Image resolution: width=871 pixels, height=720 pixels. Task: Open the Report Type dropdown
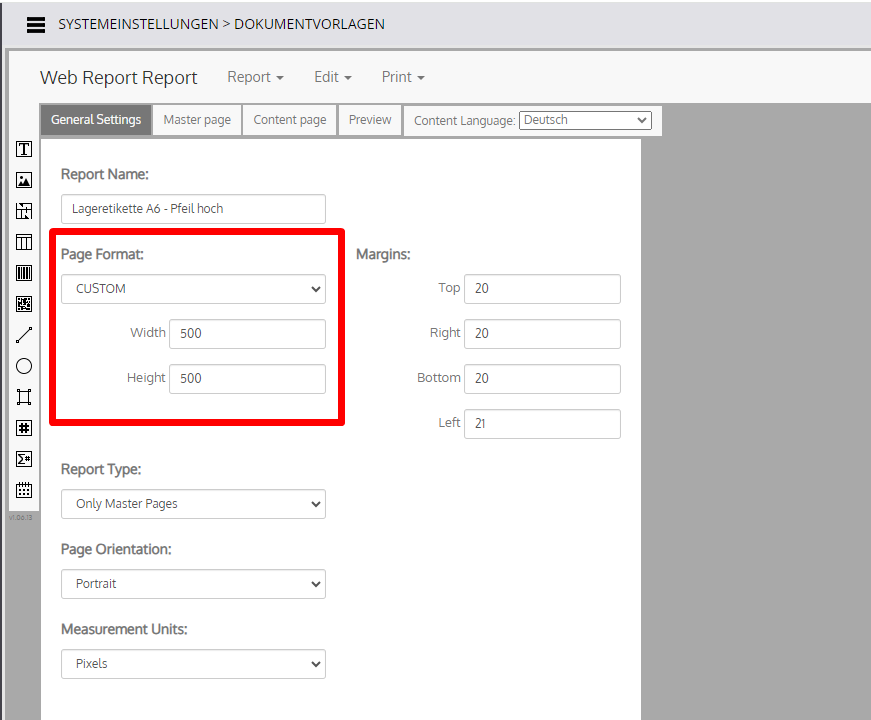point(193,504)
